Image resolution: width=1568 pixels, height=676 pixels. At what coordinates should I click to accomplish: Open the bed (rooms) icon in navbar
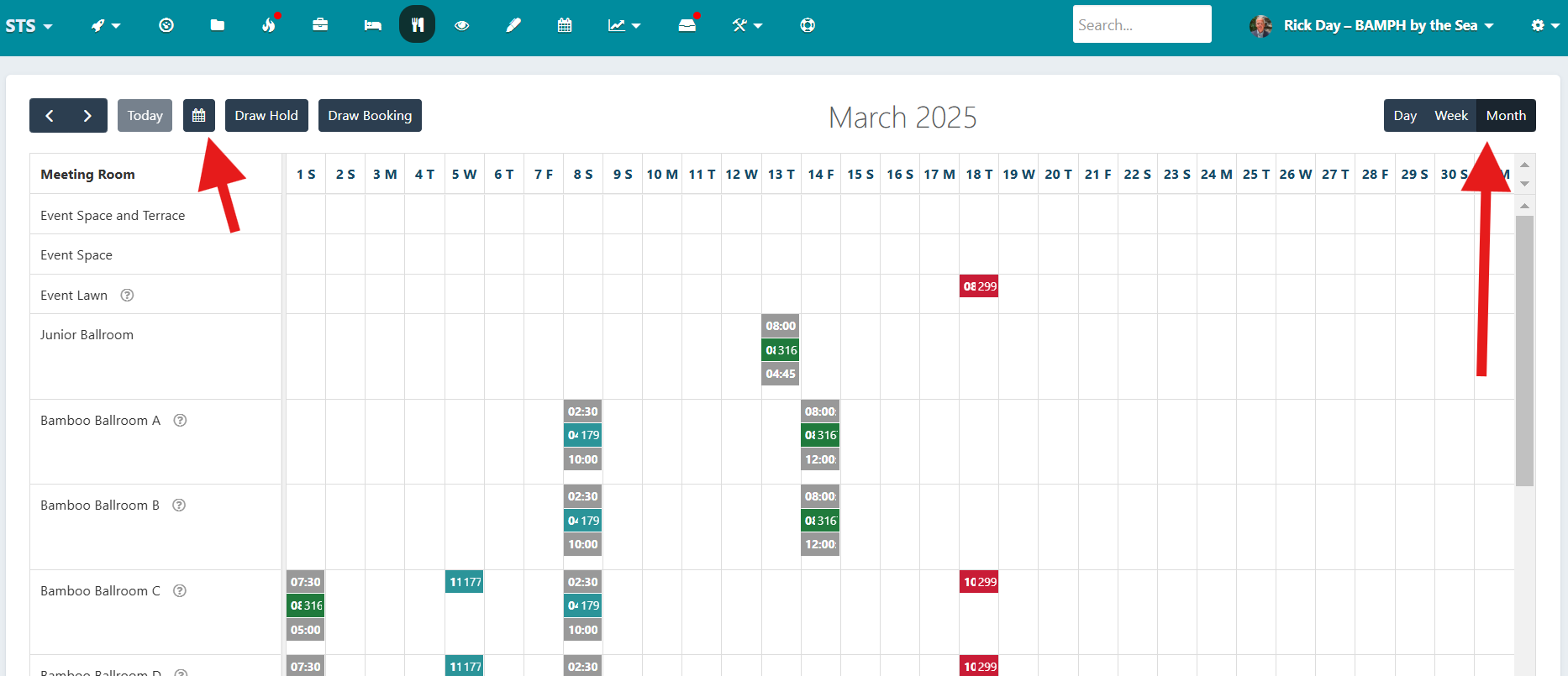(x=372, y=25)
